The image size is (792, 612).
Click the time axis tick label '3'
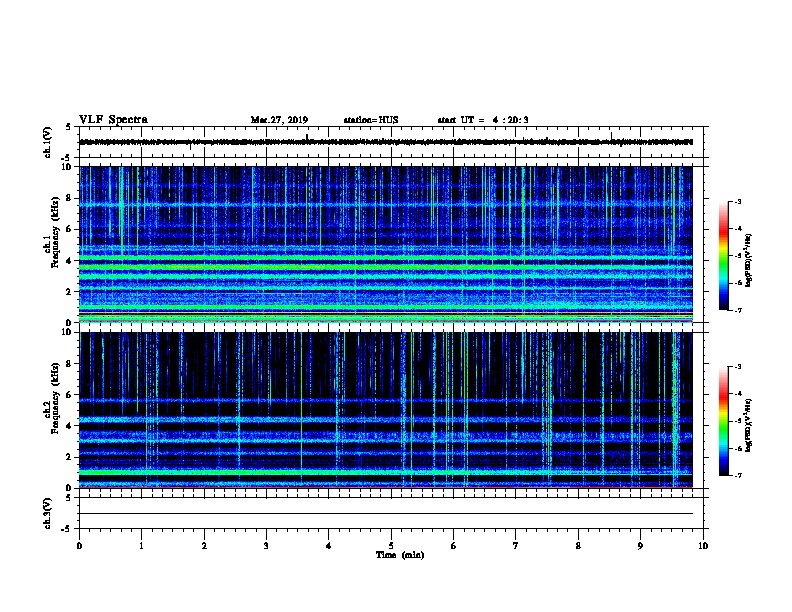click(266, 545)
